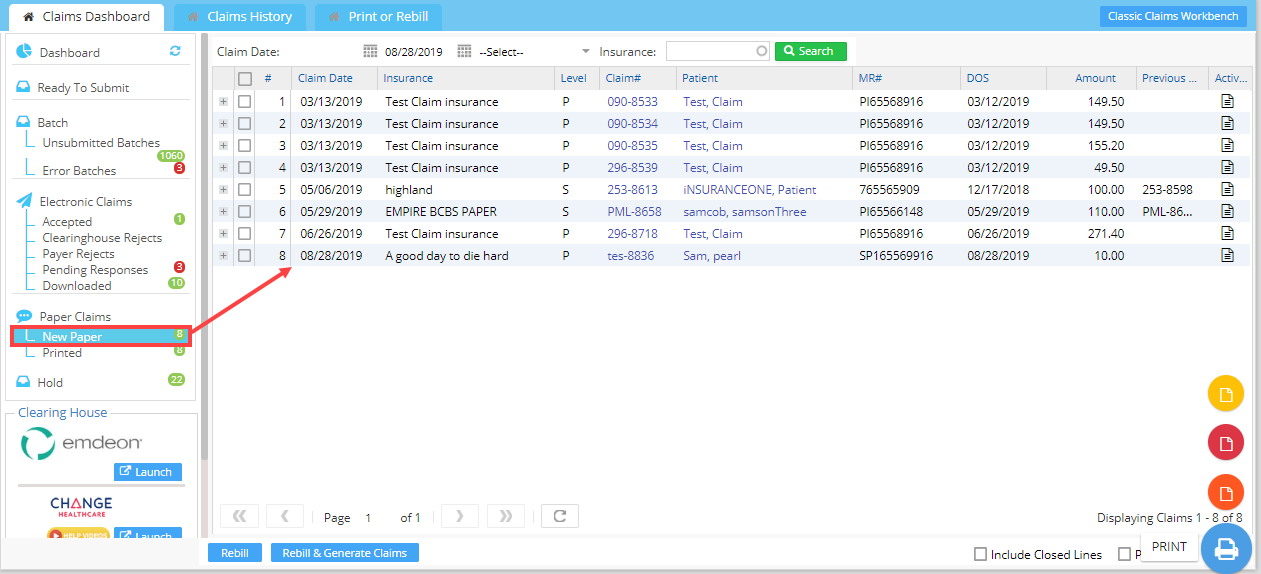Check the box for row 5 highland claim

(x=245, y=190)
